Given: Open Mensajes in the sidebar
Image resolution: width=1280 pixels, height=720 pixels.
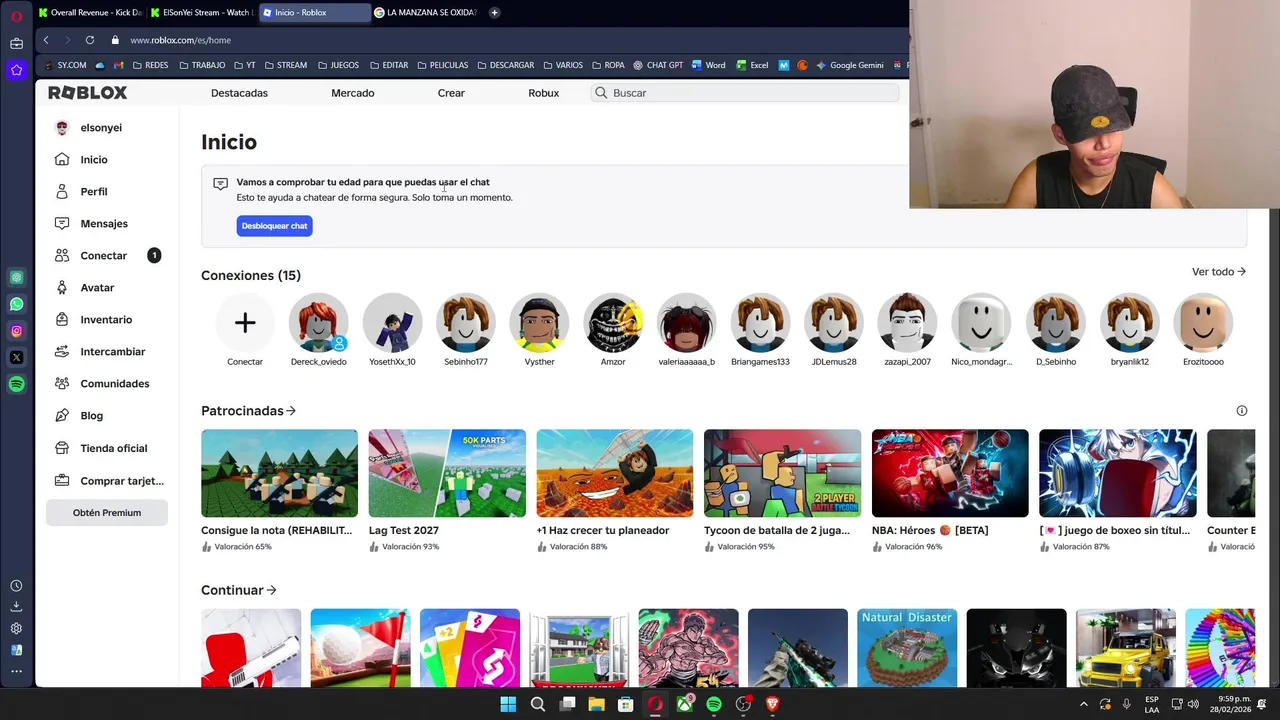Looking at the screenshot, I should click(x=104, y=224).
